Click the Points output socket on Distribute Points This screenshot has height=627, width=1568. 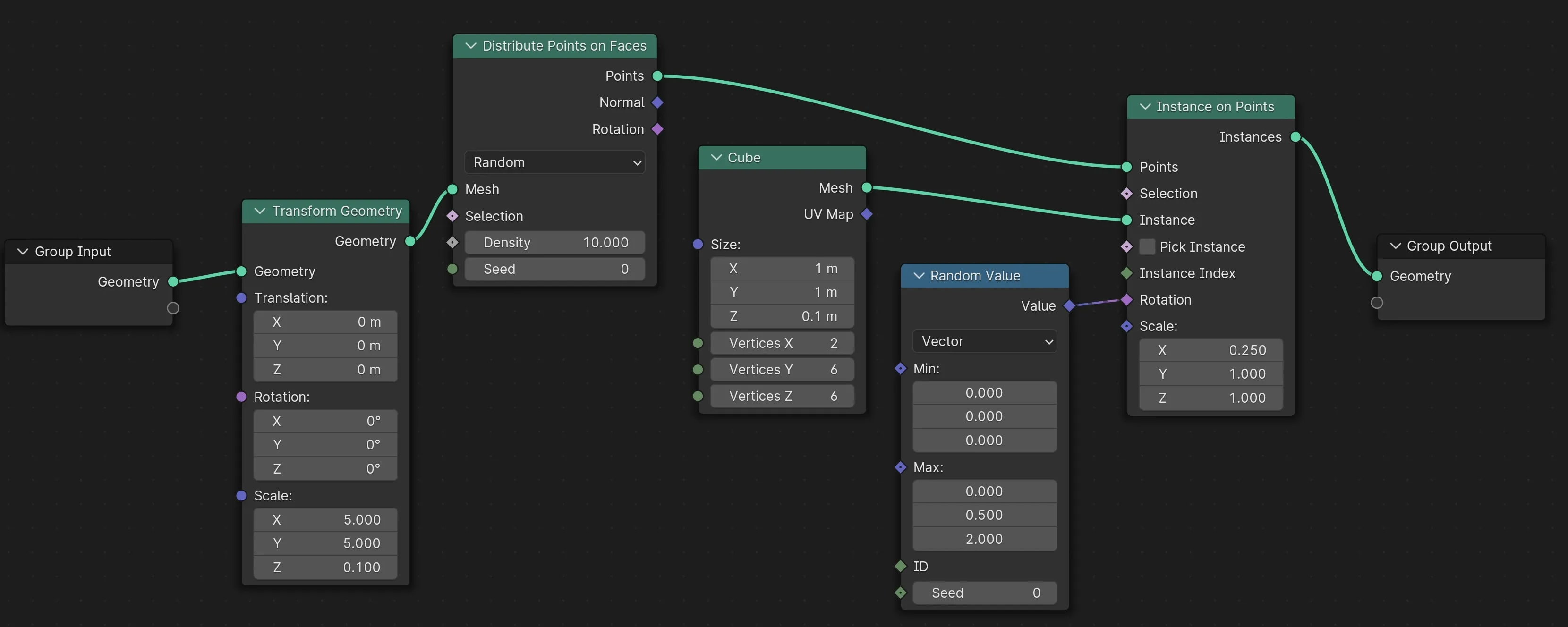coord(657,76)
